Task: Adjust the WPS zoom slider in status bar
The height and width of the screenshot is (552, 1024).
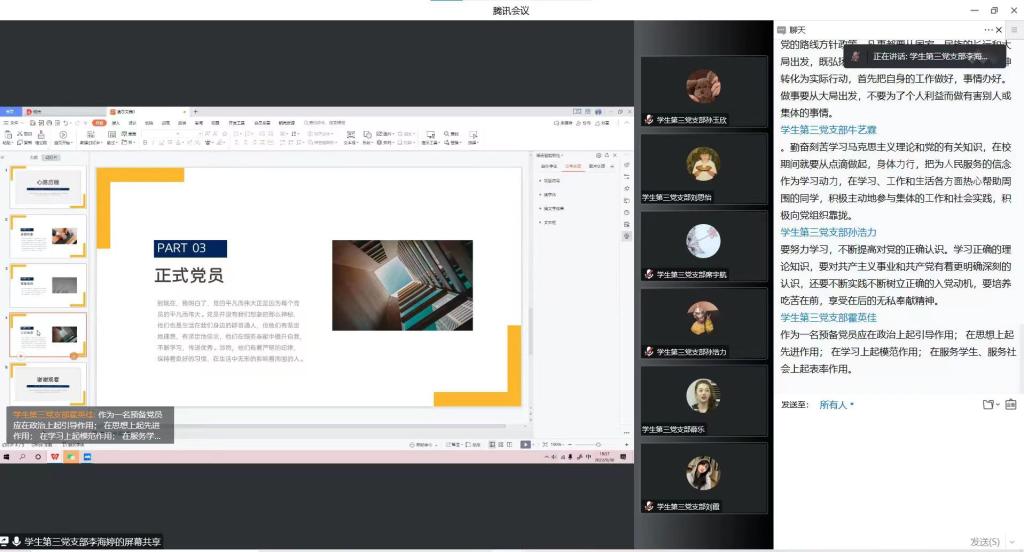Action: [x=594, y=444]
